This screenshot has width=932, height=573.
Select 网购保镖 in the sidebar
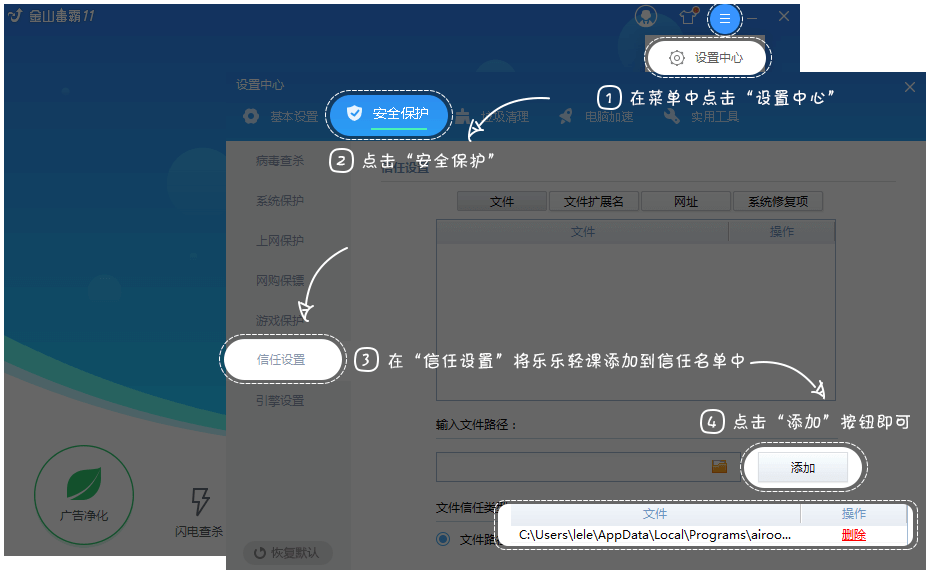(x=280, y=281)
